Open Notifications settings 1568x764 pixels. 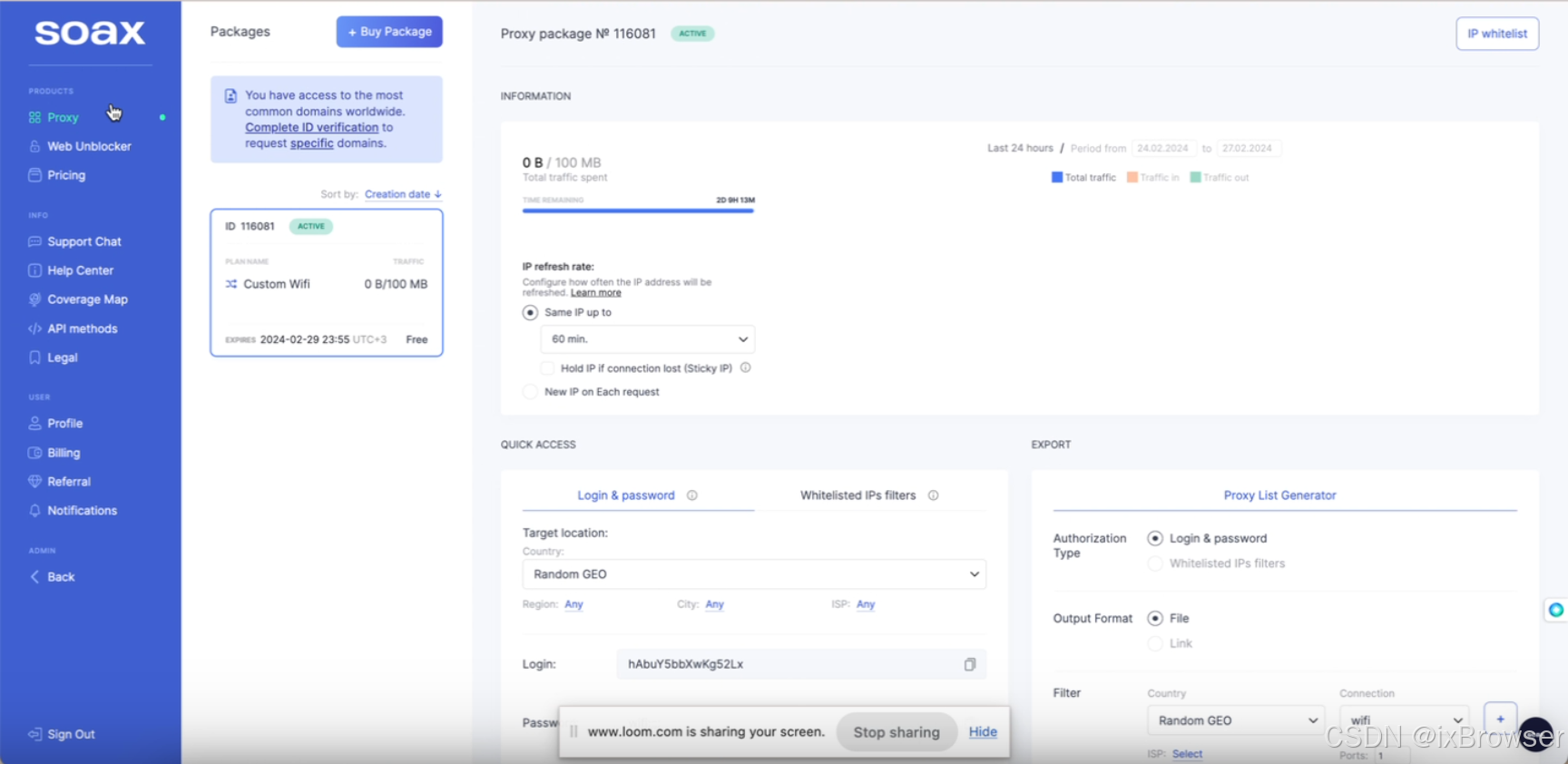tap(82, 511)
